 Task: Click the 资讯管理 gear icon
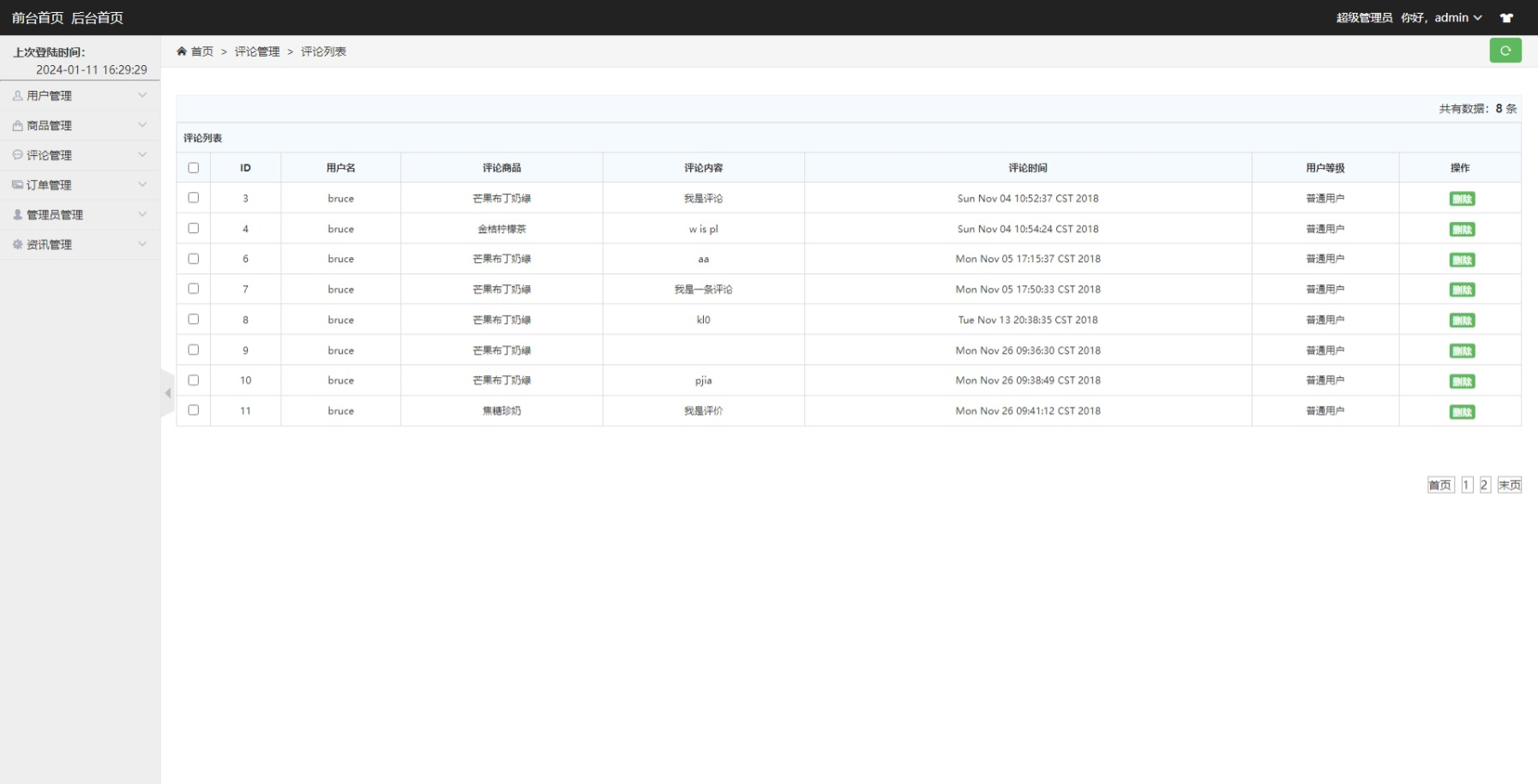(x=17, y=244)
